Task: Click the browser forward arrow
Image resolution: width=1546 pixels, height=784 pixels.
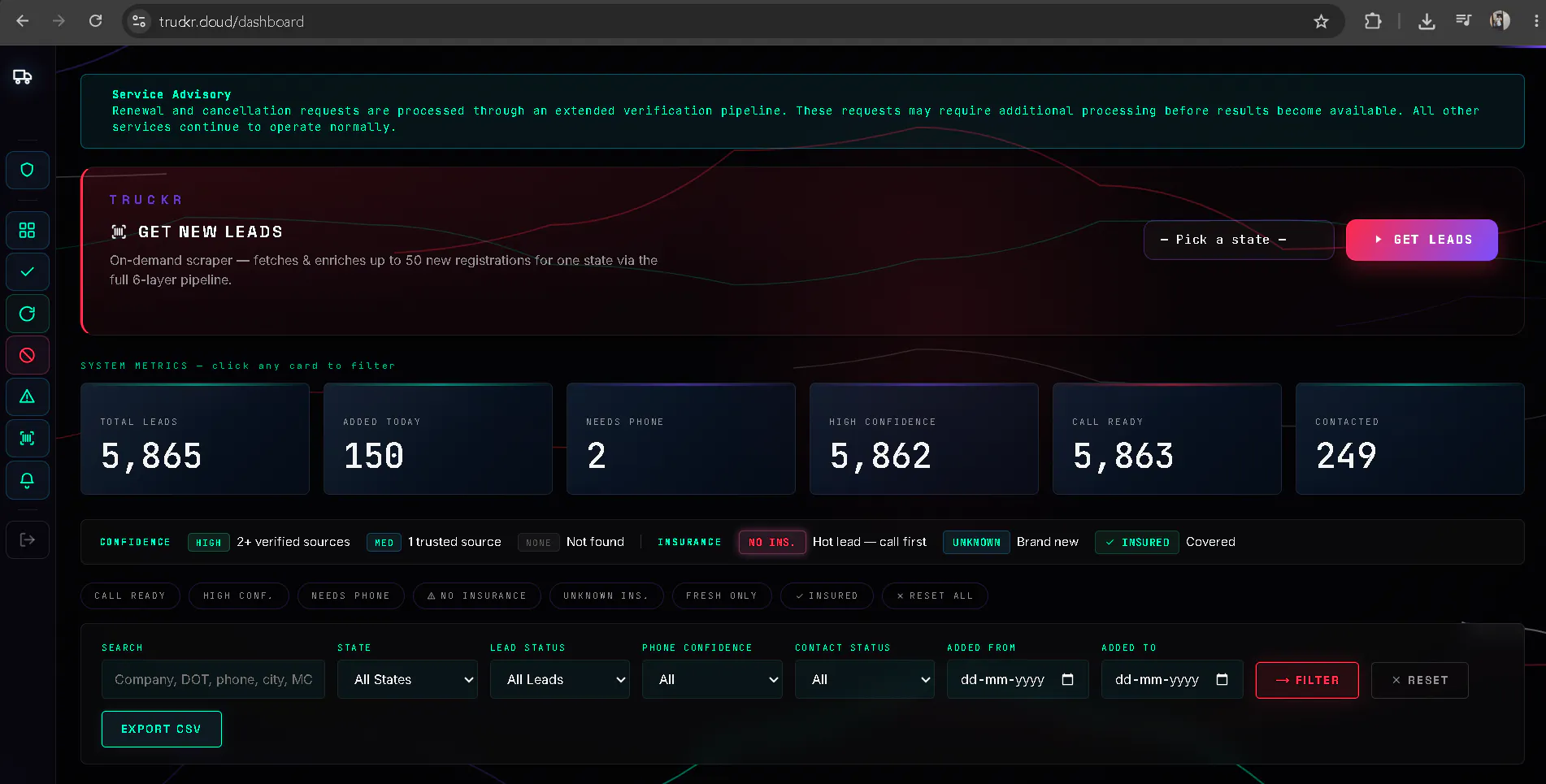Action: pyautogui.click(x=59, y=21)
